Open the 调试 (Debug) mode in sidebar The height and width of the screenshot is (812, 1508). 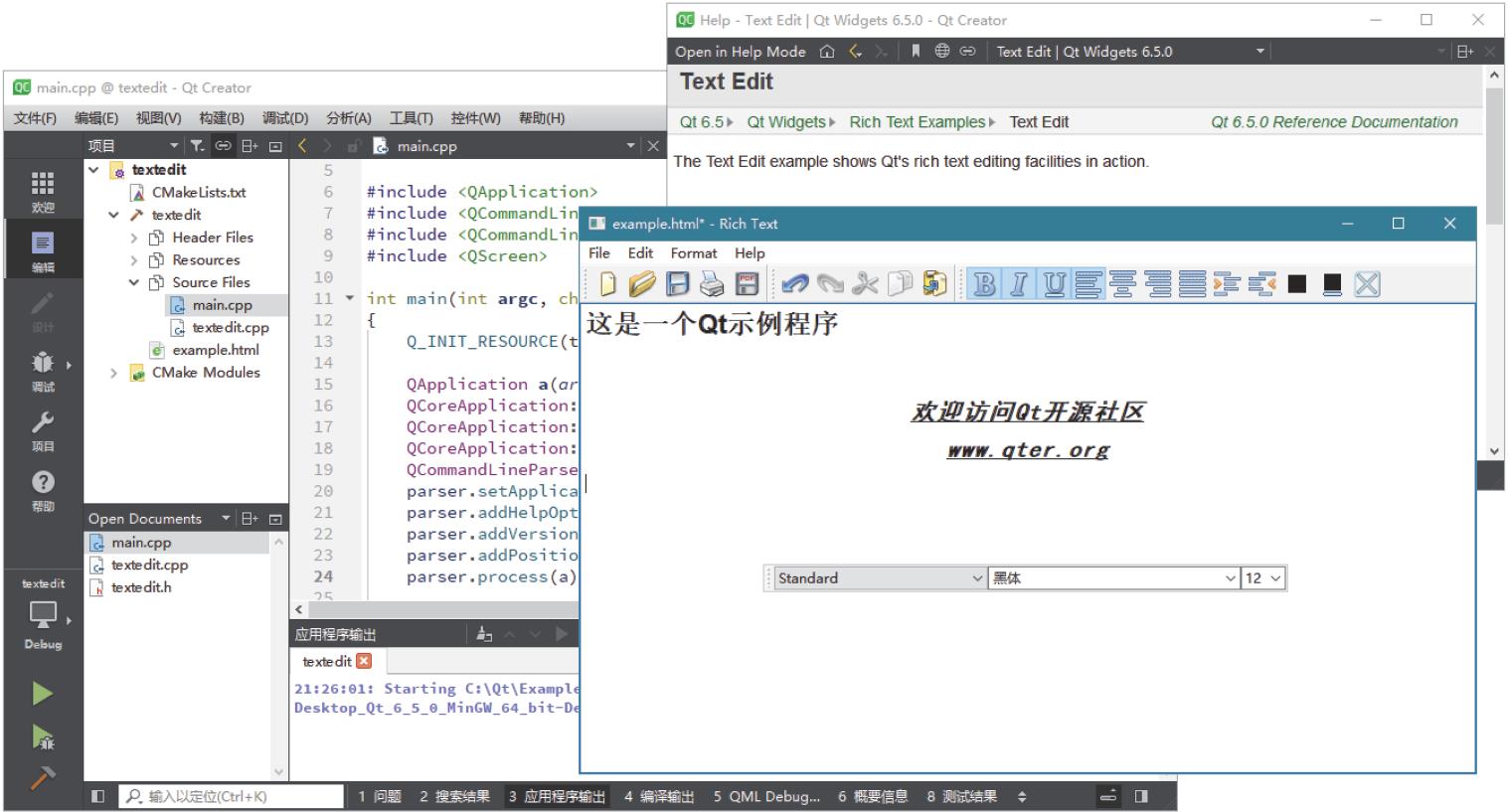(43, 371)
